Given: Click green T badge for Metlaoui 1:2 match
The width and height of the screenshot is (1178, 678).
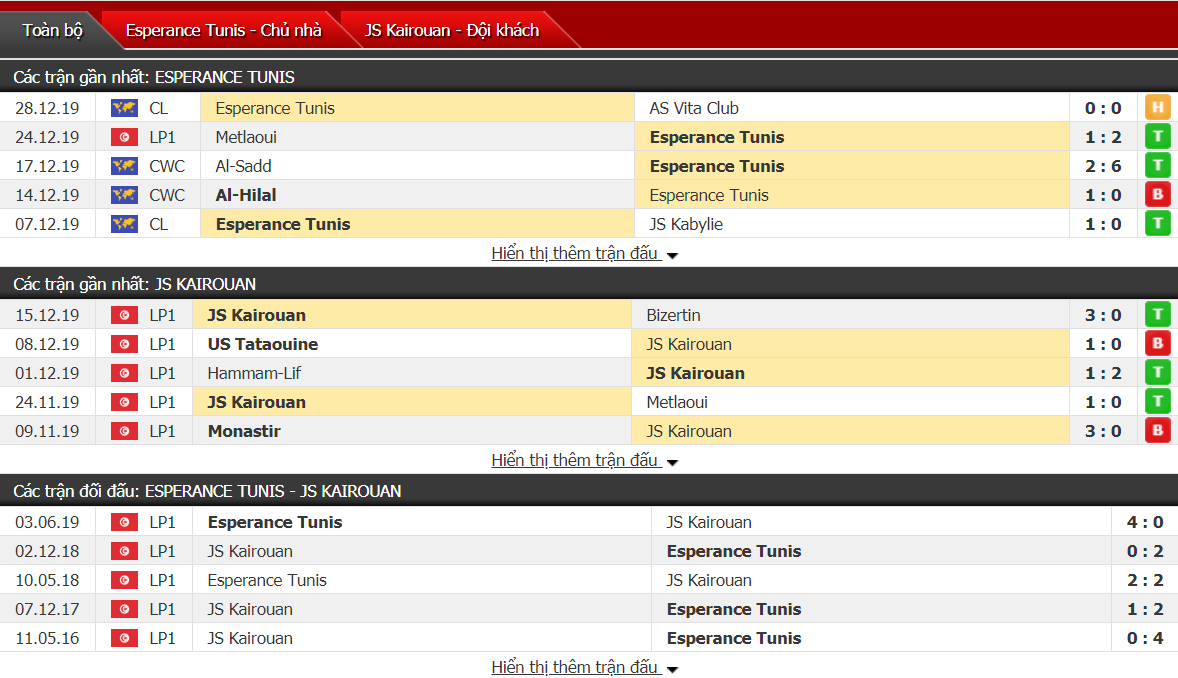Looking at the screenshot, I should (1158, 137).
